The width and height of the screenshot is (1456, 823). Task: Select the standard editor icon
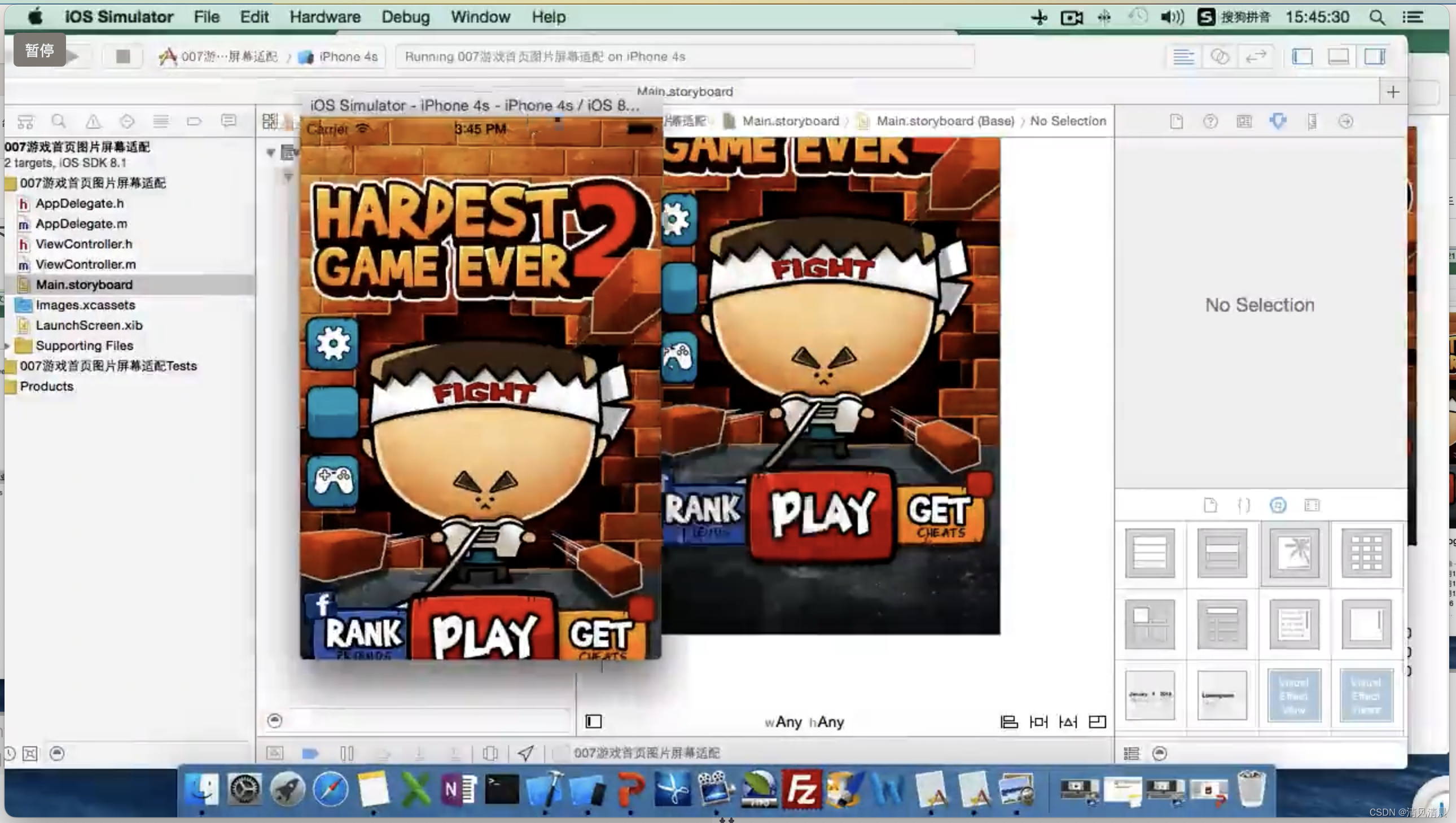1183,56
